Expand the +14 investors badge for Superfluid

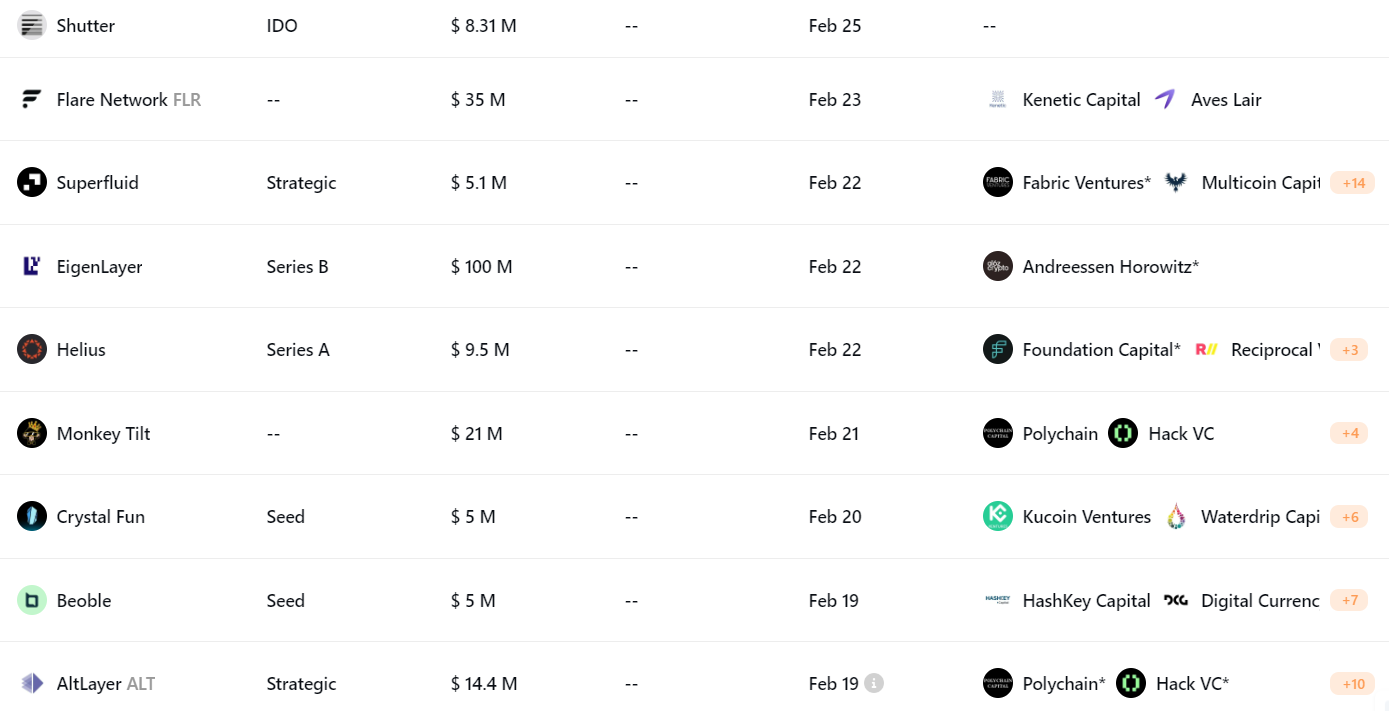(1354, 183)
